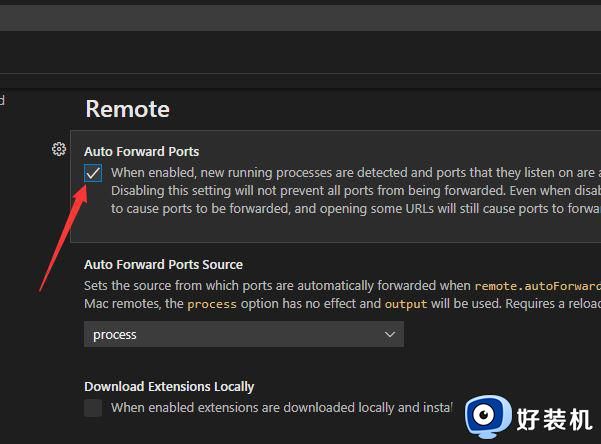Viewport: 601px width, 444px height.
Task: Select the Auto Forward Ports setting title
Action: click(141, 151)
